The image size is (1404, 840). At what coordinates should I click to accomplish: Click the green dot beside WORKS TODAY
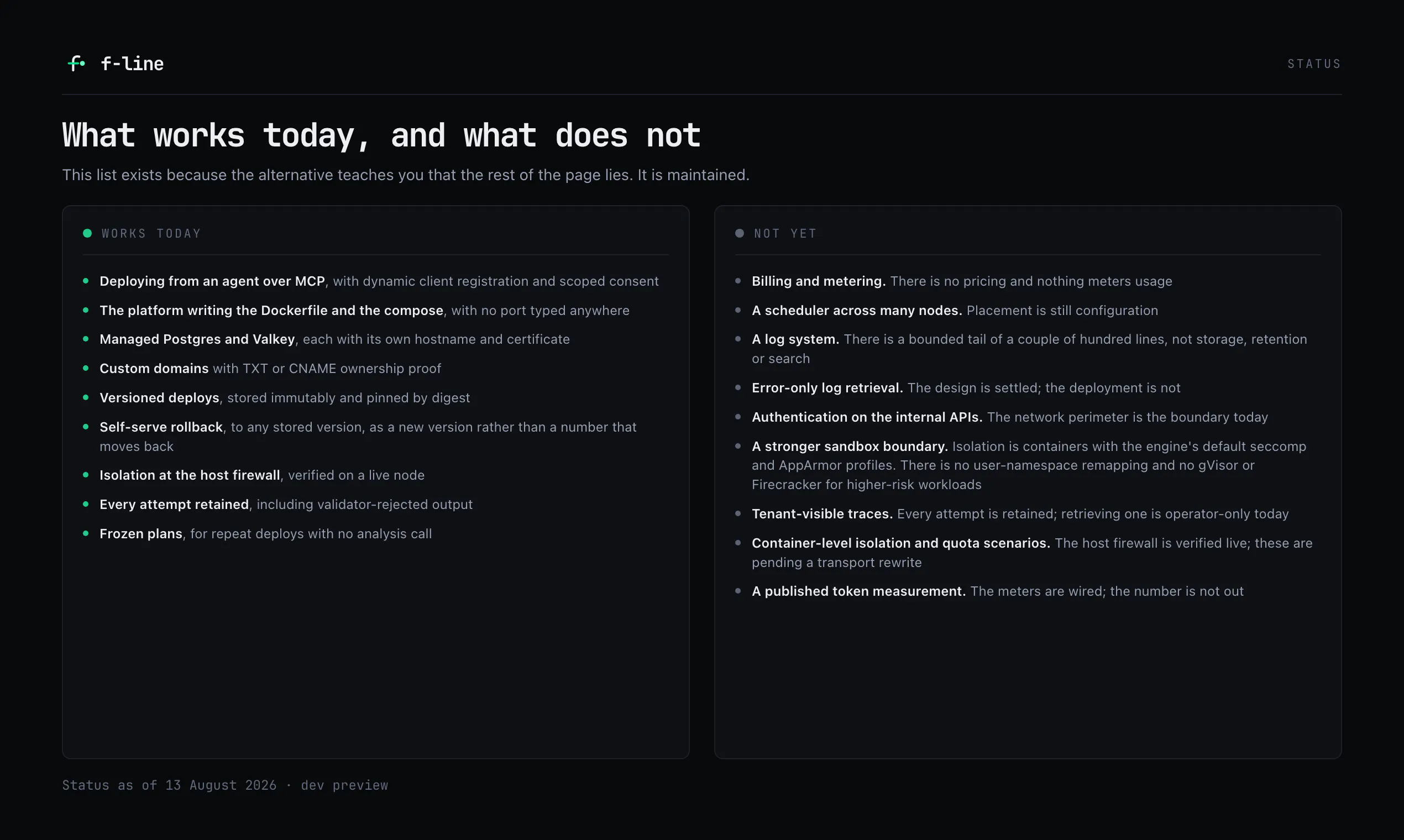pos(87,233)
